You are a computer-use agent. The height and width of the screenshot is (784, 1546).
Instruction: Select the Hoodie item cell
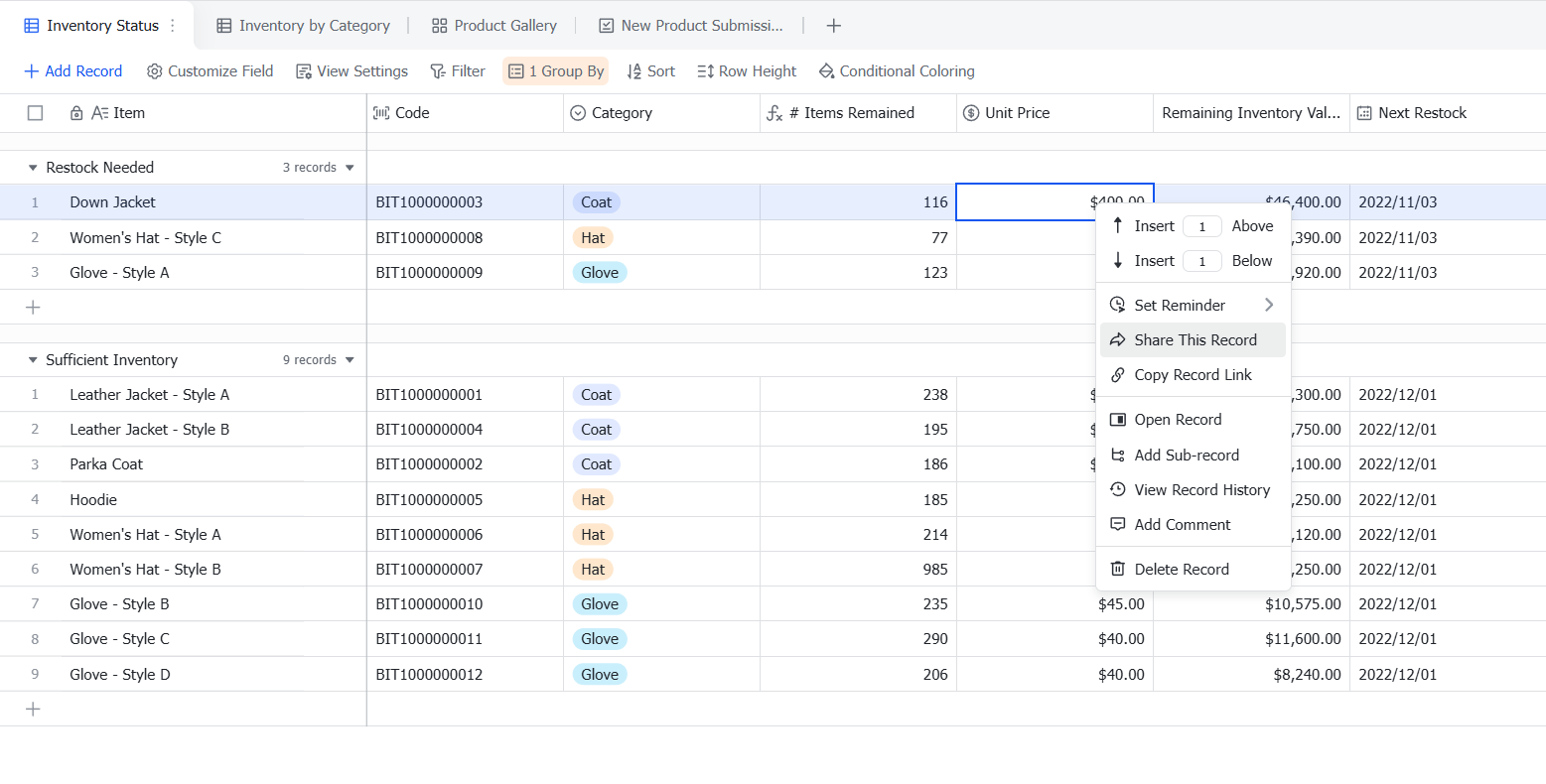pyautogui.click(x=184, y=500)
